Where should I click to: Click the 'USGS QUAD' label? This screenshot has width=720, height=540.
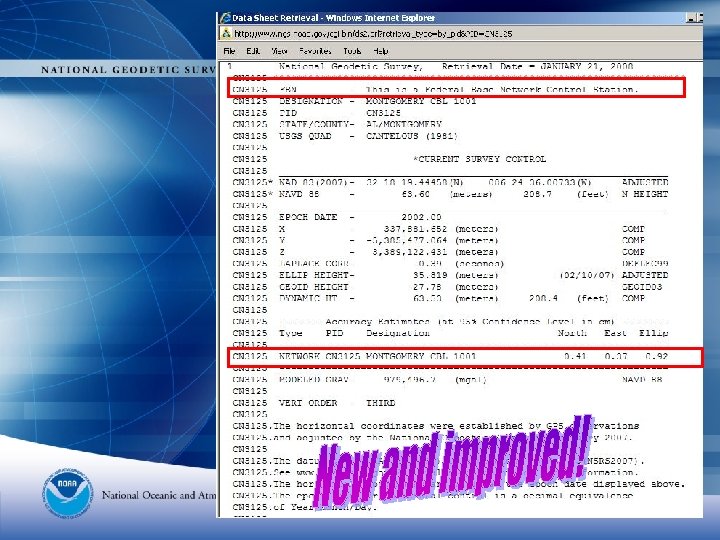(x=305, y=136)
